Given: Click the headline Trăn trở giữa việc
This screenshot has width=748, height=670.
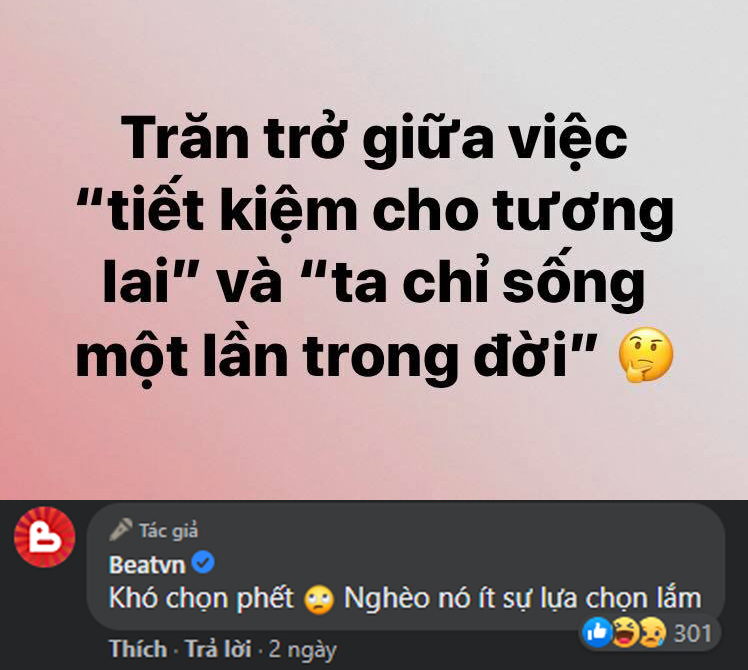Looking at the screenshot, I should click(374, 139).
